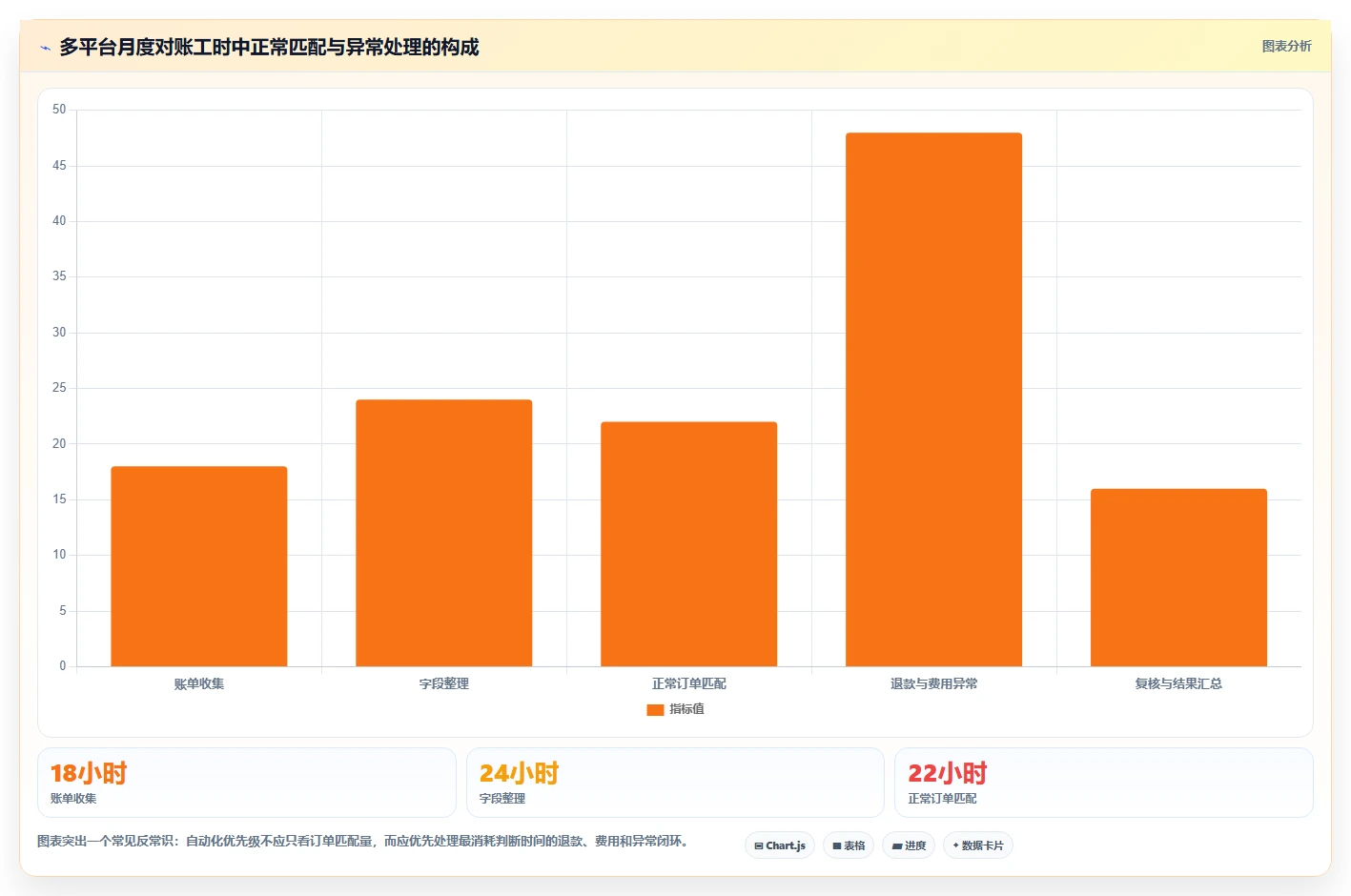Click the 数据卡片 tag chip
1351x896 pixels.
978,845
